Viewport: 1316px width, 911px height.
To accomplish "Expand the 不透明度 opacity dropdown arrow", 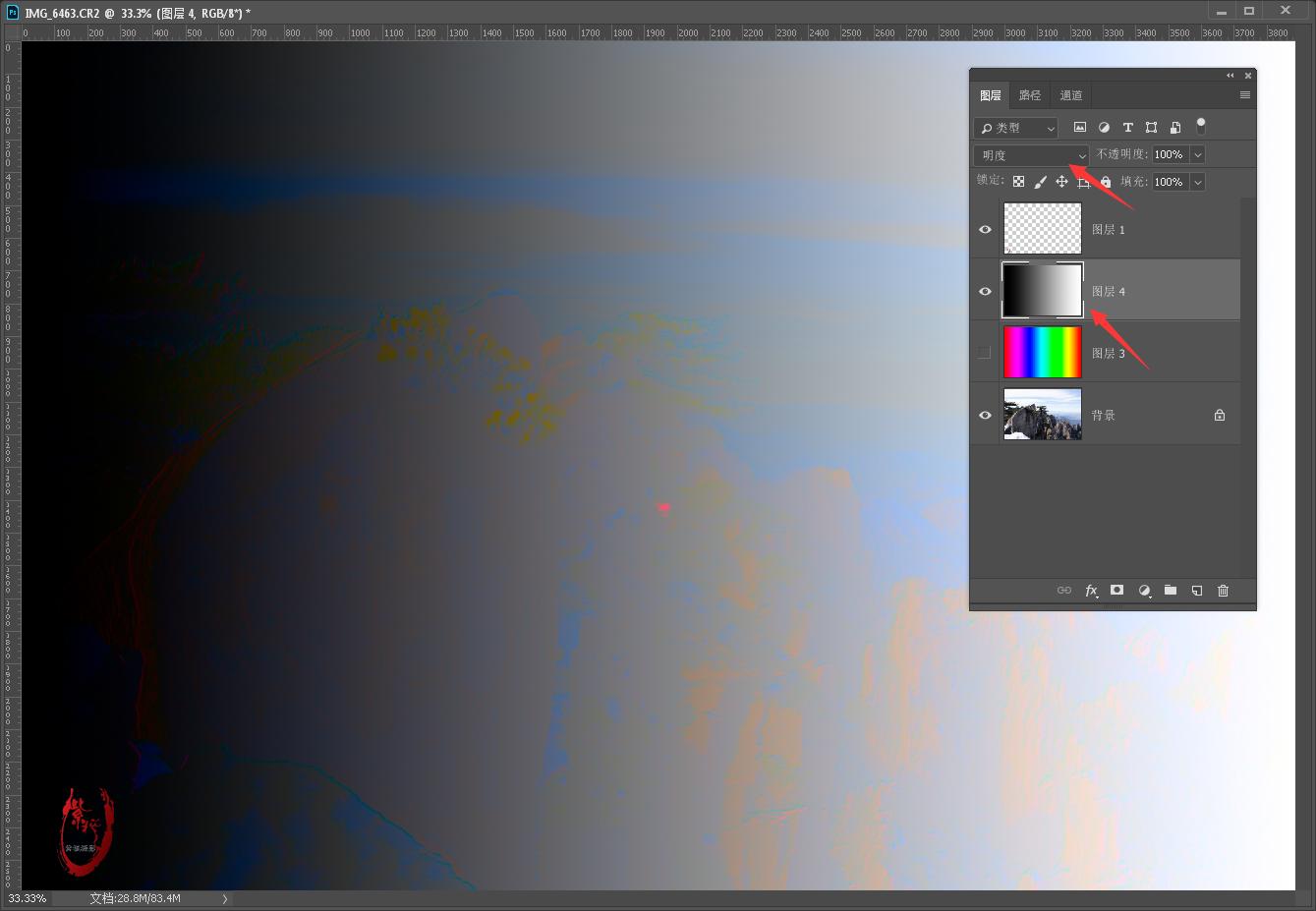I will (1197, 155).
